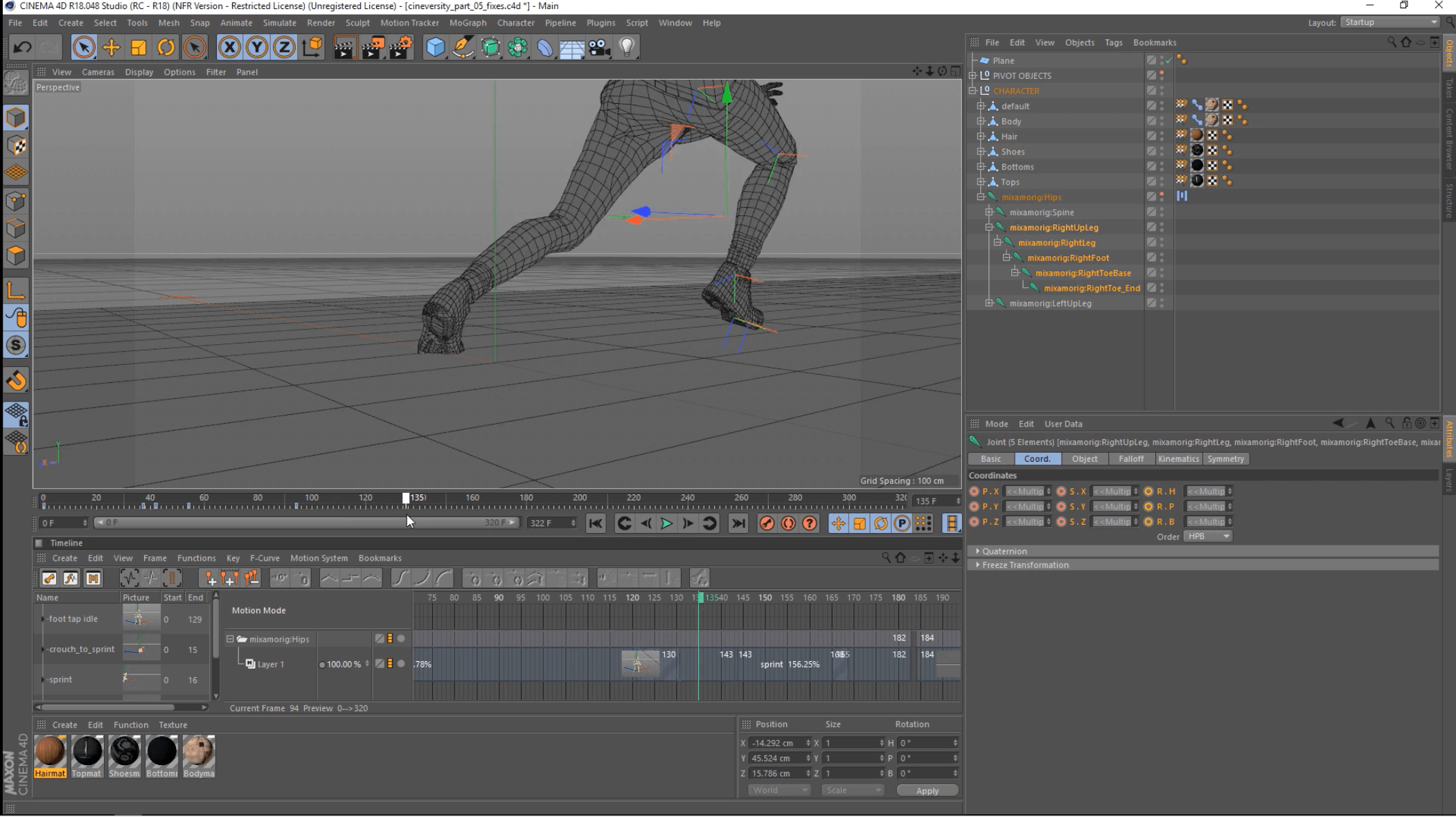Collapse mixamorig:RightUpLeg in object tree

coord(989,227)
